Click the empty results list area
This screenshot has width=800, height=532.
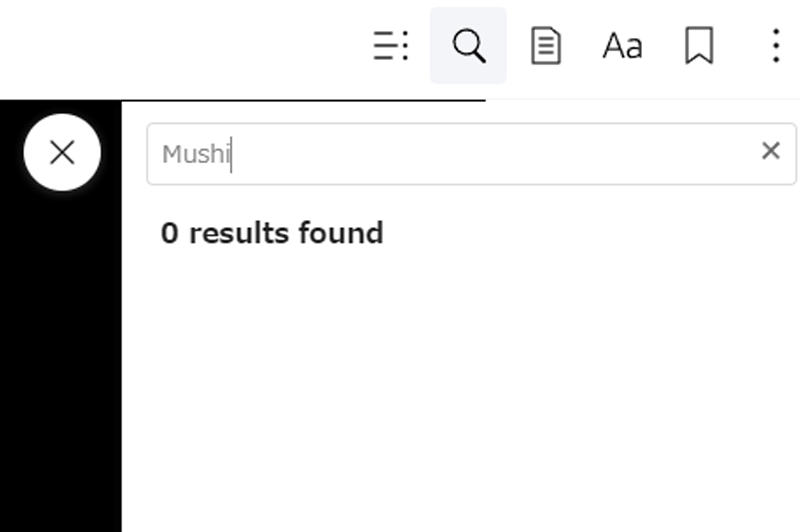pyautogui.click(x=460, y=390)
